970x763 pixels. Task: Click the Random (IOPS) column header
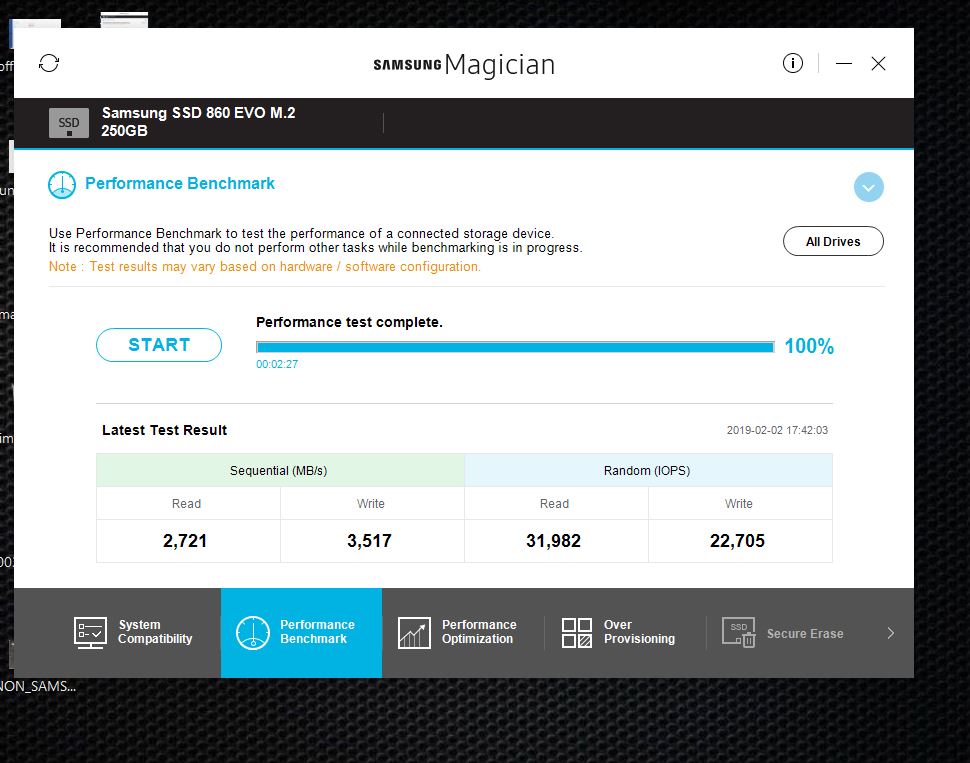[x=648, y=470]
